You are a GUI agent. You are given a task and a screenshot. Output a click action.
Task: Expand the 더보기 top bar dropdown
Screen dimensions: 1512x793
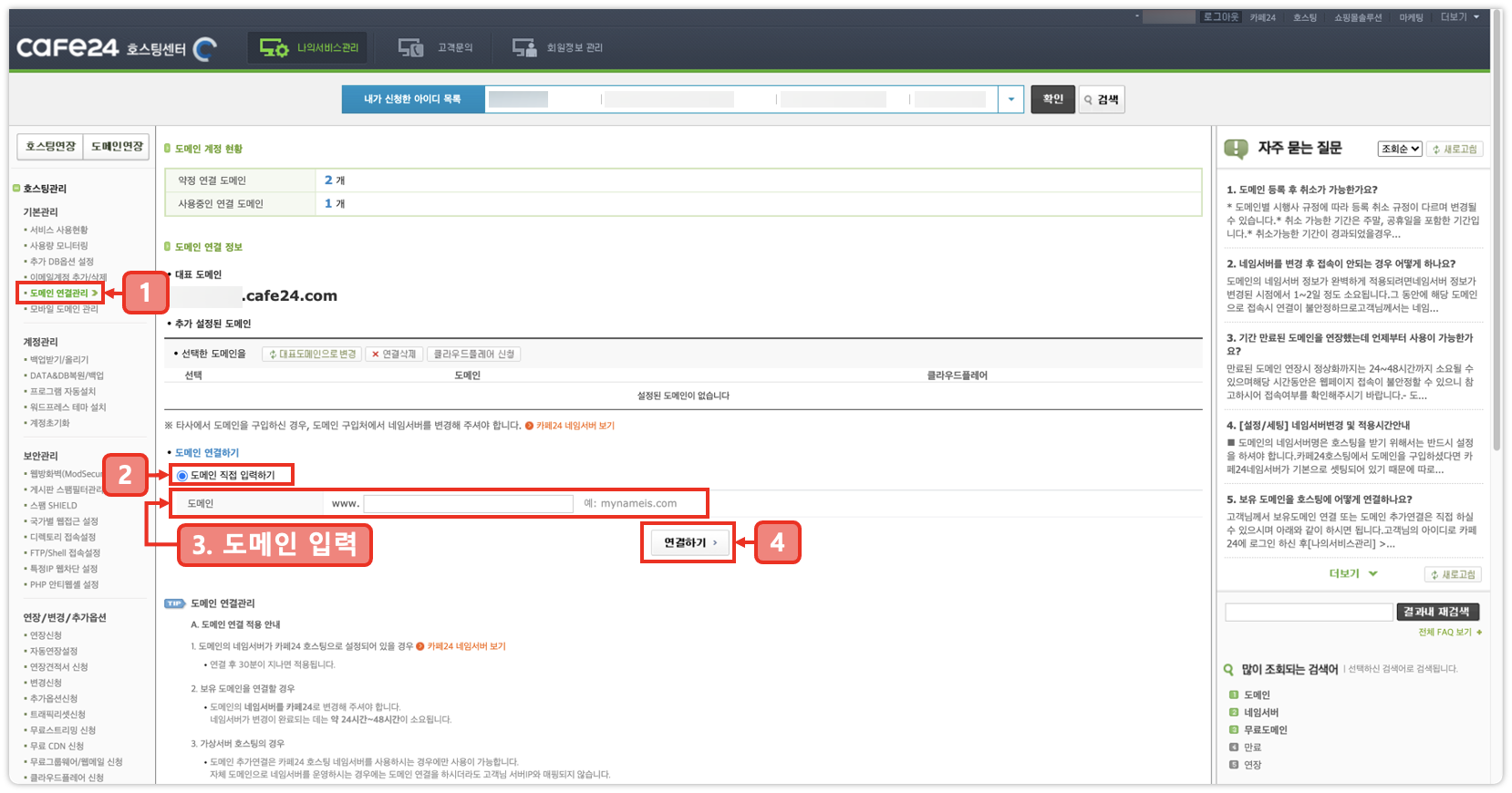[1459, 17]
